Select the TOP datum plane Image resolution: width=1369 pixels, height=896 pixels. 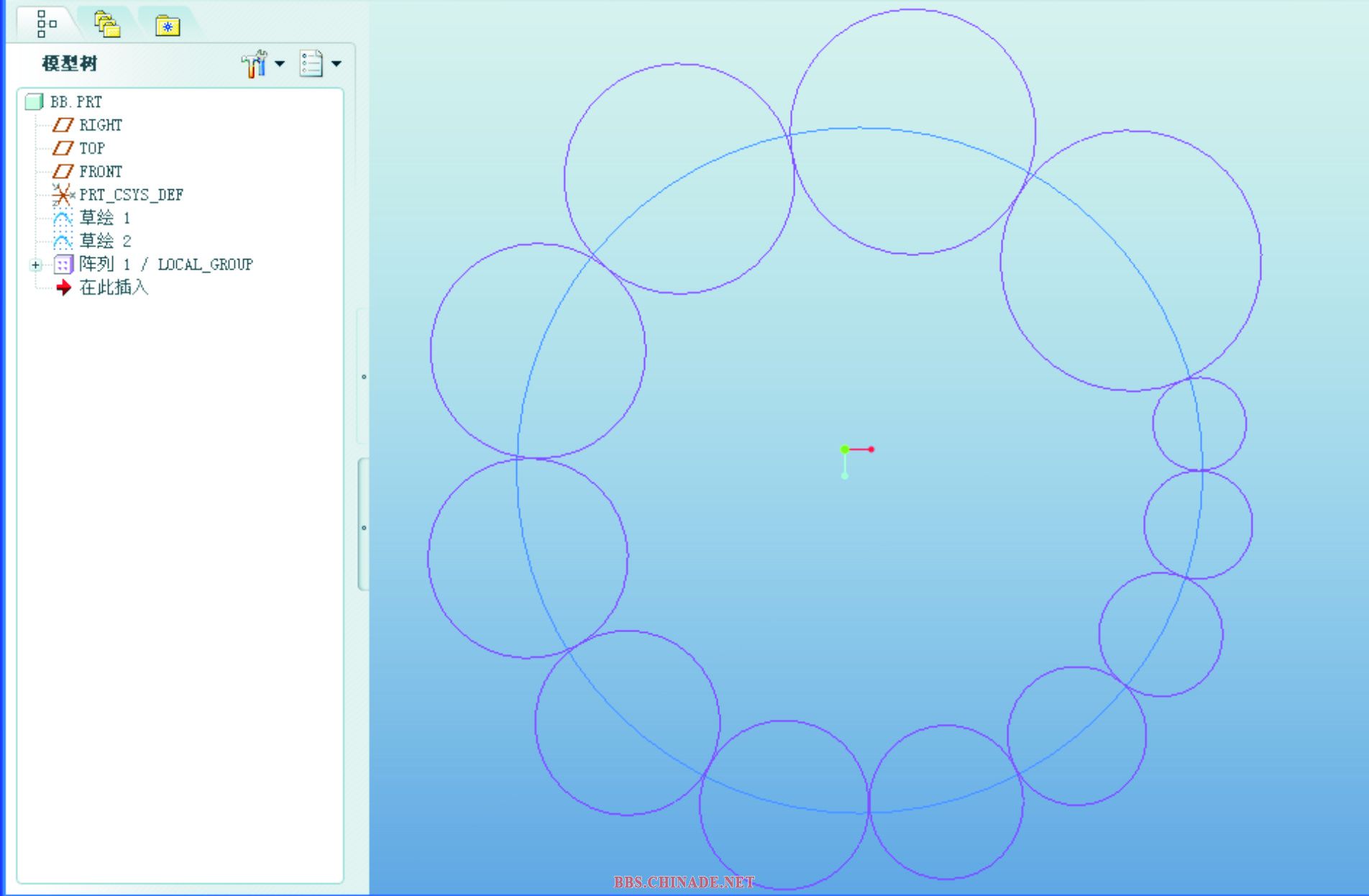point(92,148)
